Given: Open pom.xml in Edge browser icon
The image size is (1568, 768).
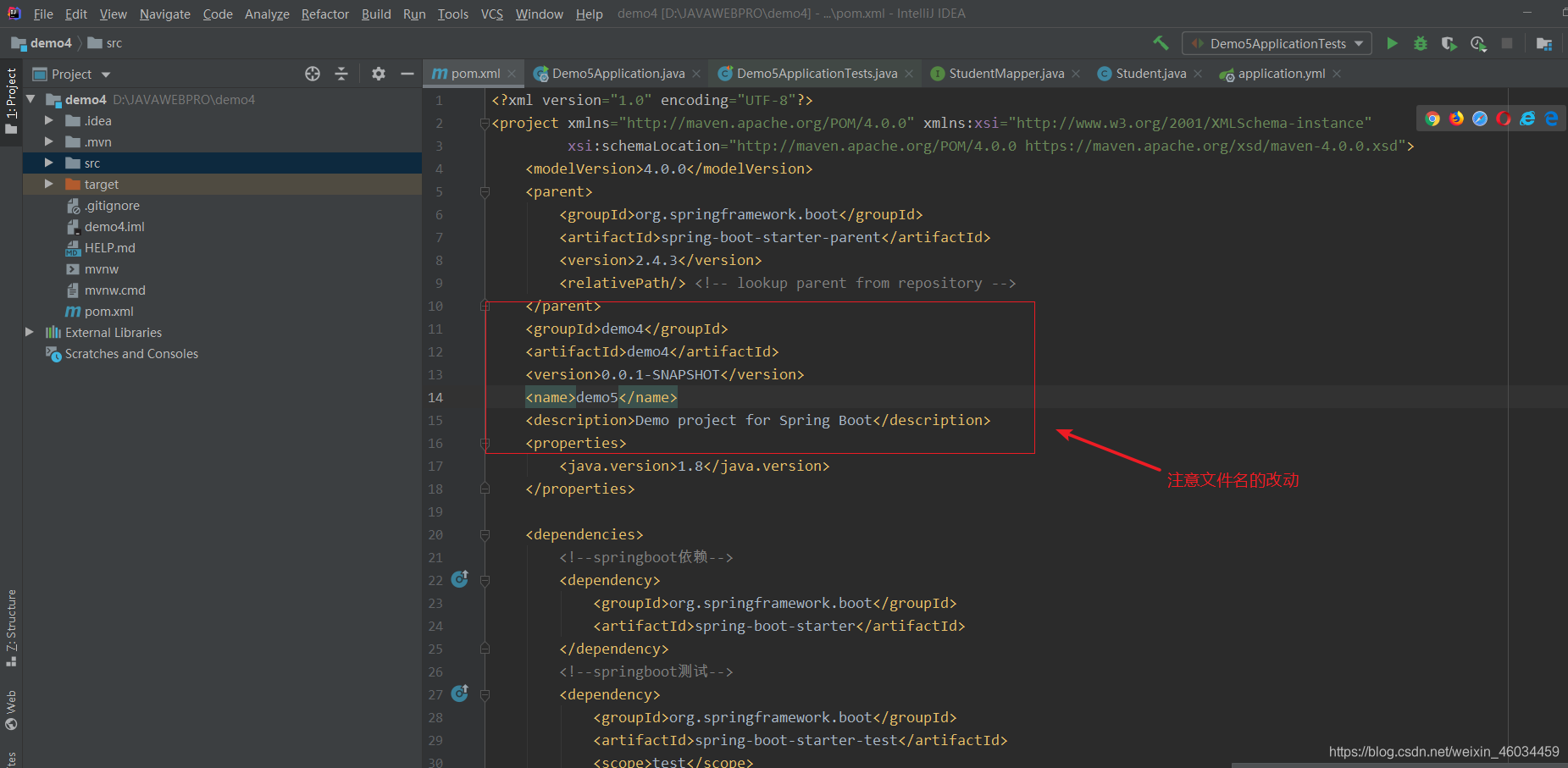Looking at the screenshot, I should 1551,119.
